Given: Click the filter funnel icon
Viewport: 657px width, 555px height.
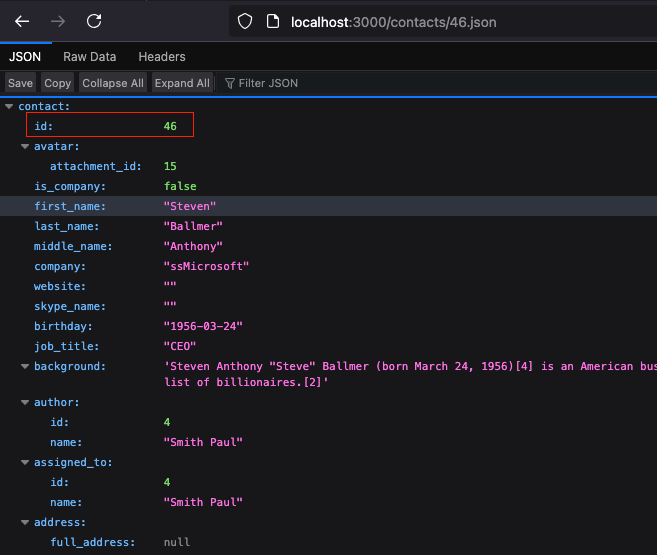Looking at the screenshot, I should tap(230, 83).
